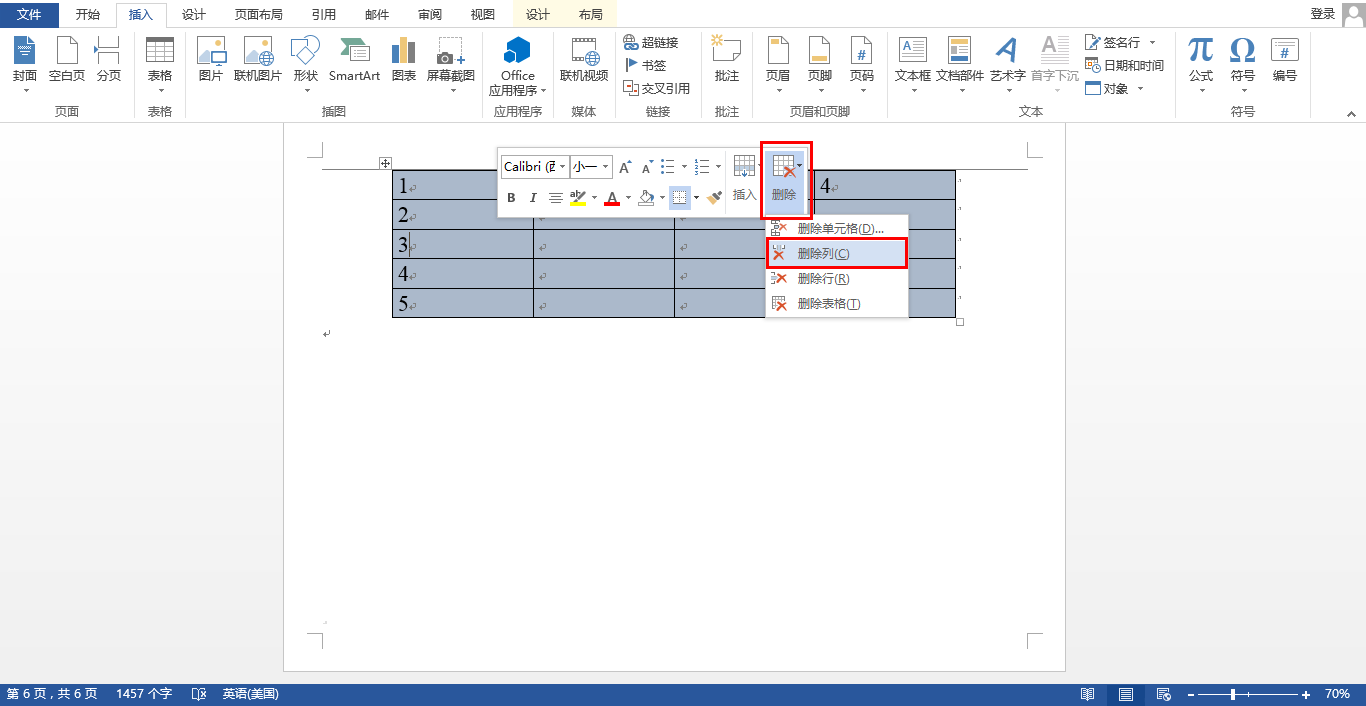Viewport: 1366px width, 706px height.
Task: Click the 删除 button in mini toolbar
Action: [785, 180]
